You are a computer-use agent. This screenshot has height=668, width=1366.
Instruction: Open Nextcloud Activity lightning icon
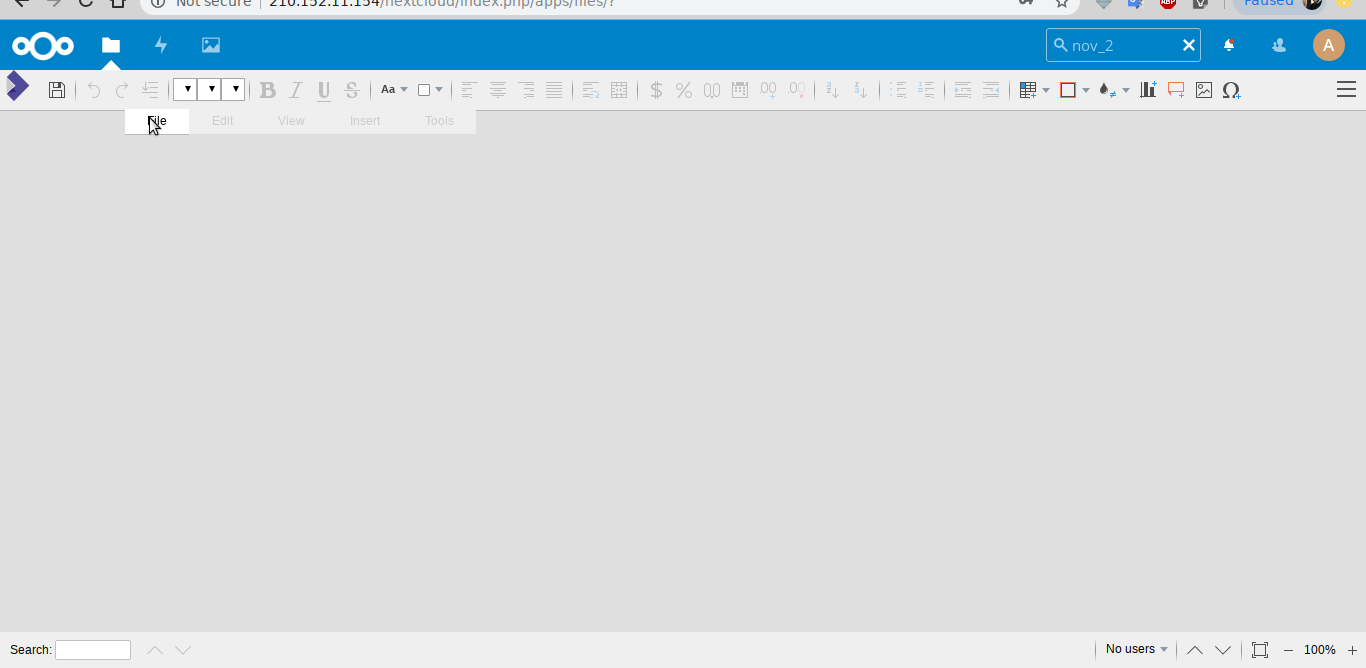(x=161, y=45)
